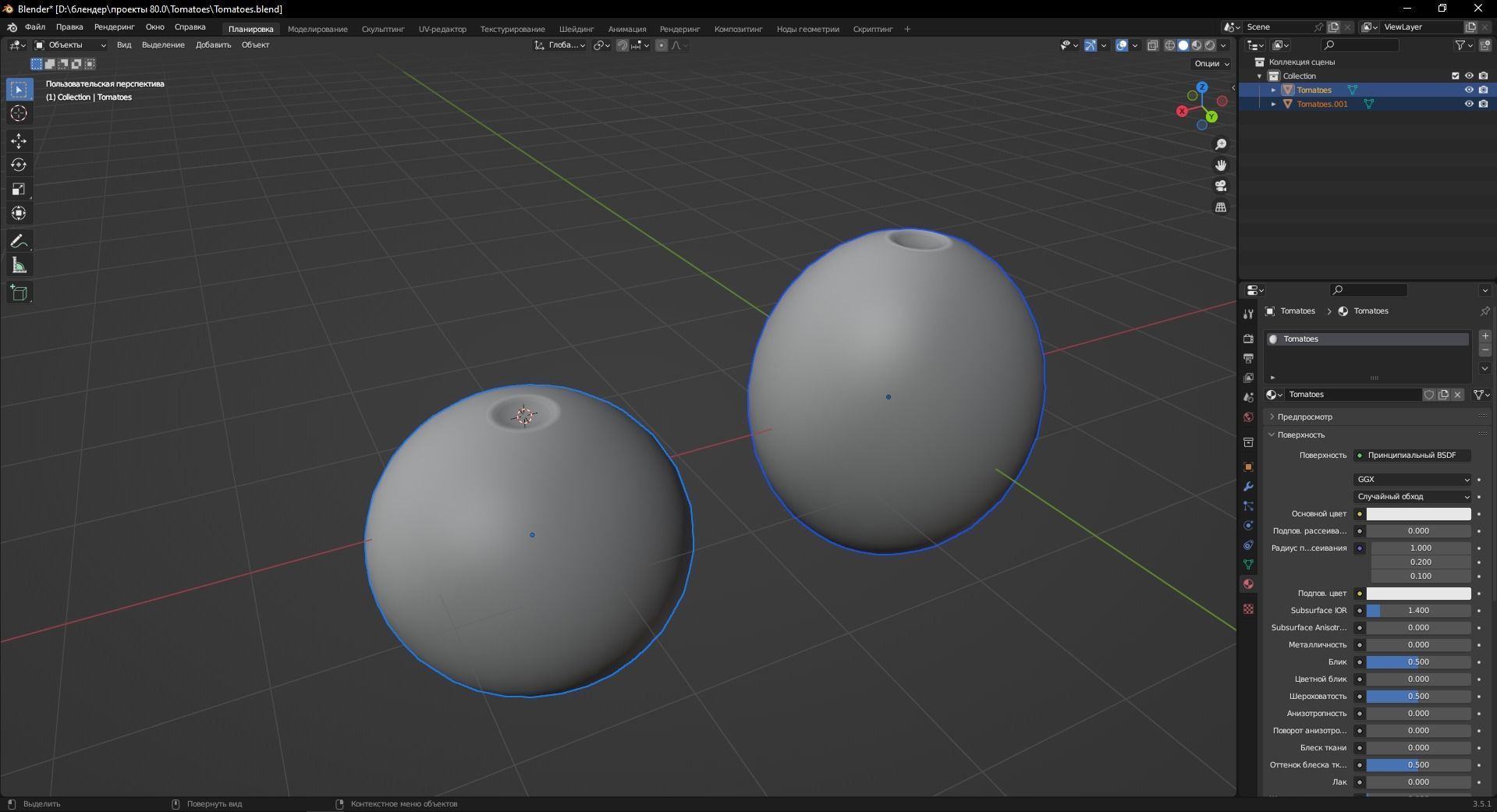
Task: Click the pan hand viewport icon
Action: 1221,165
